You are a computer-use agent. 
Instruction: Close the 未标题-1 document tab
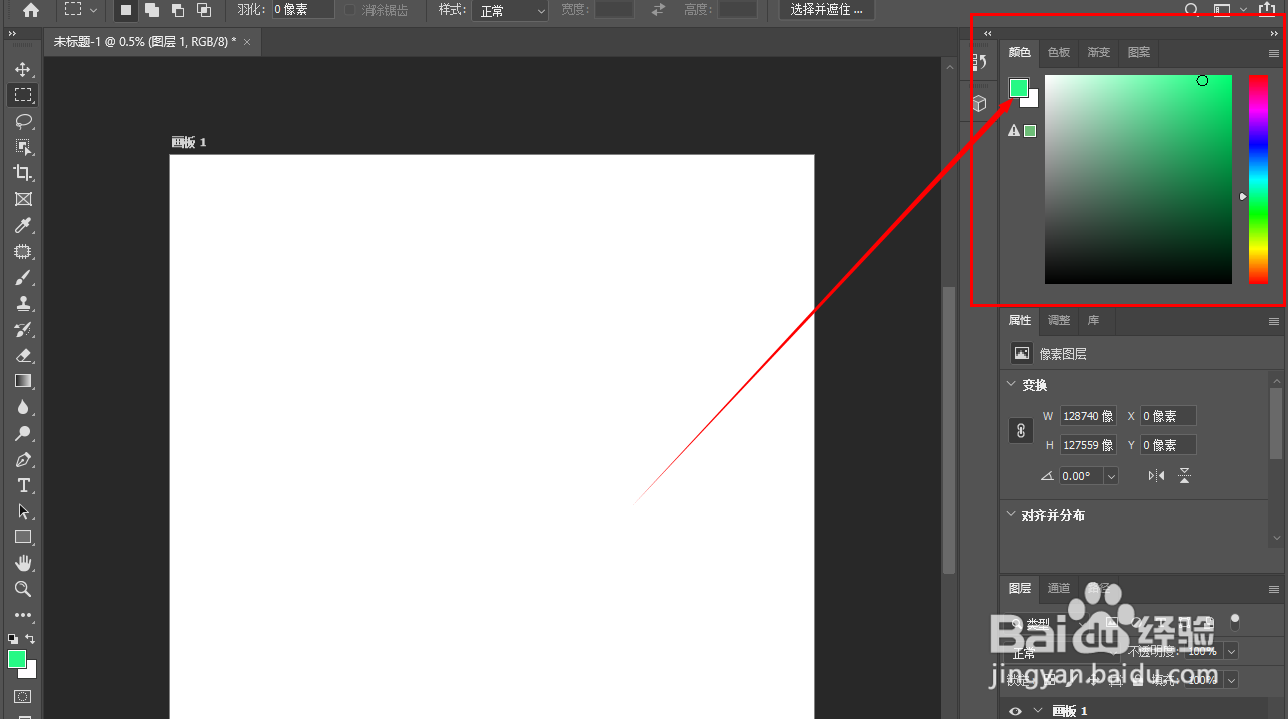[x=247, y=42]
